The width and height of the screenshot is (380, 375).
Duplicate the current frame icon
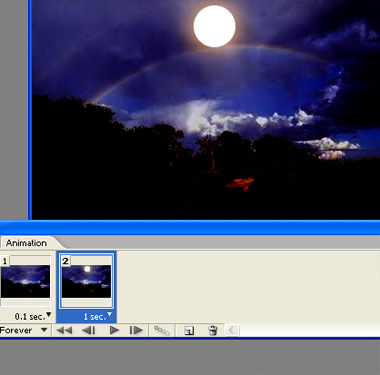pyautogui.click(x=189, y=331)
